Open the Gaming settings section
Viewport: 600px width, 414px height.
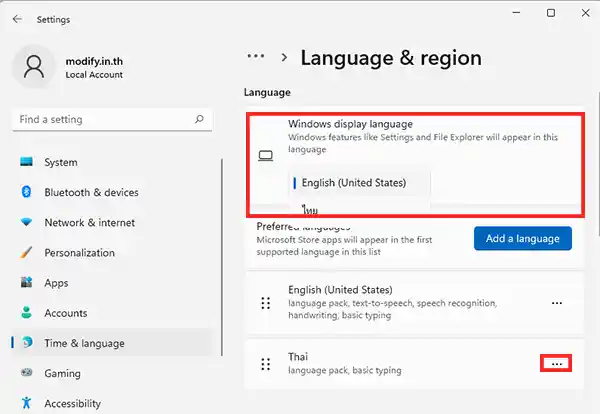tap(62, 373)
